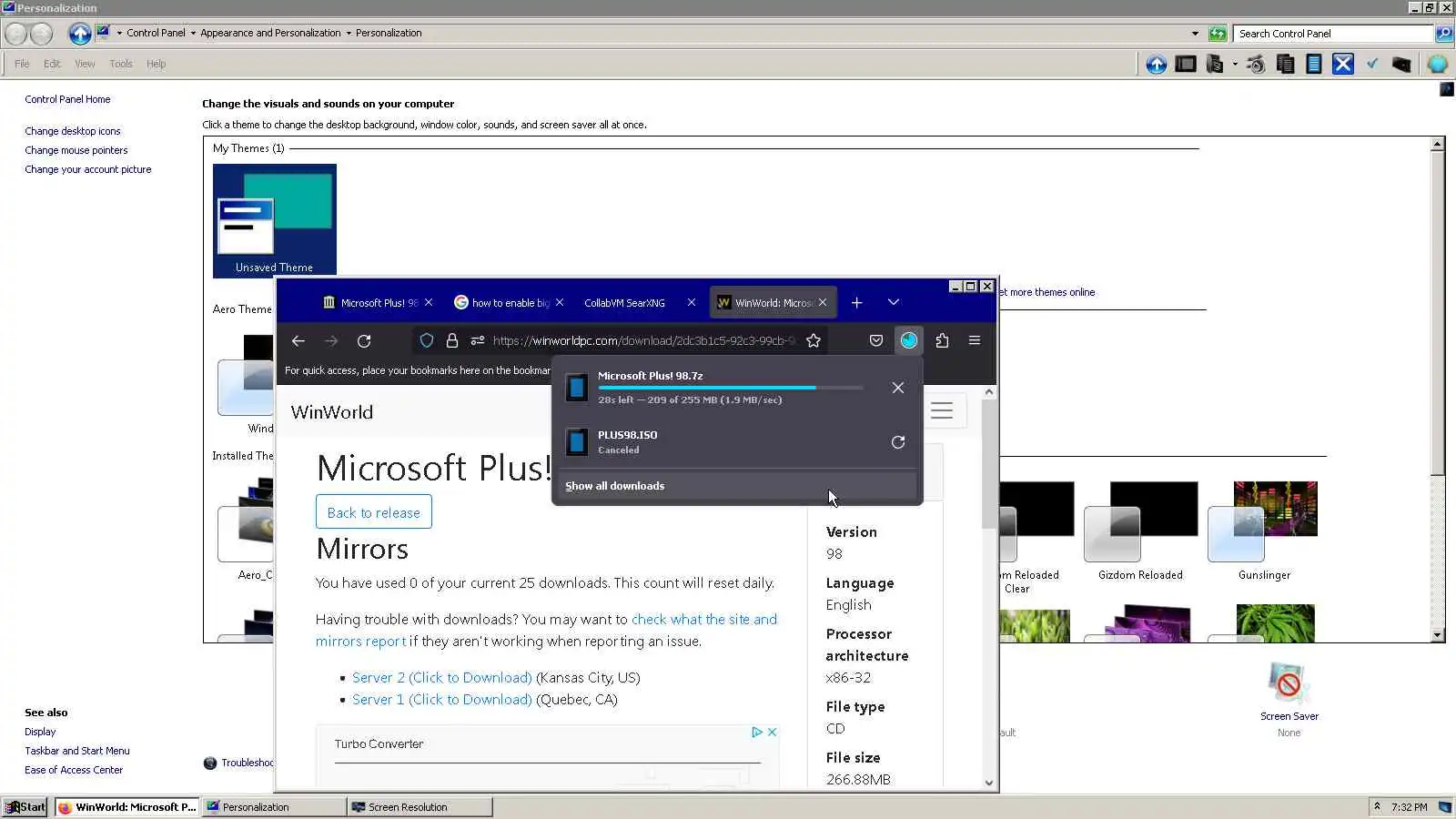Open Change desktop icons link
The image size is (1456, 819).
(73, 131)
